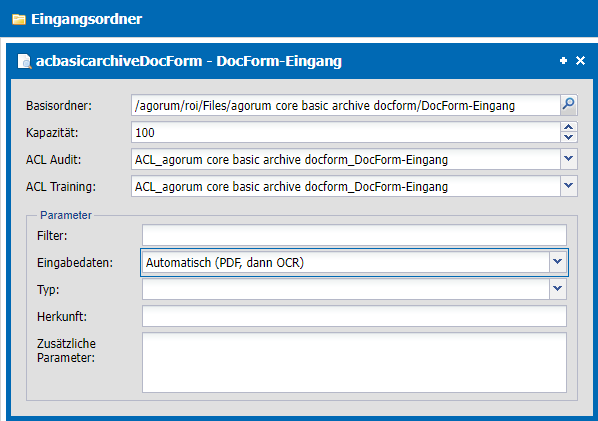The height and width of the screenshot is (421, 598).
Task: Click the document icon next to acbasicarchiveDocForm
Action: point(25,61)
